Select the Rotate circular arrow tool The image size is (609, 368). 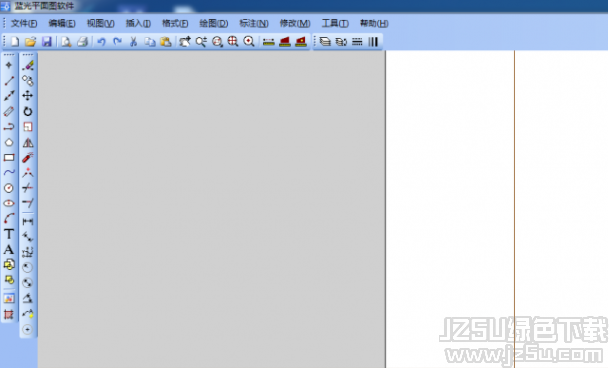28,112
